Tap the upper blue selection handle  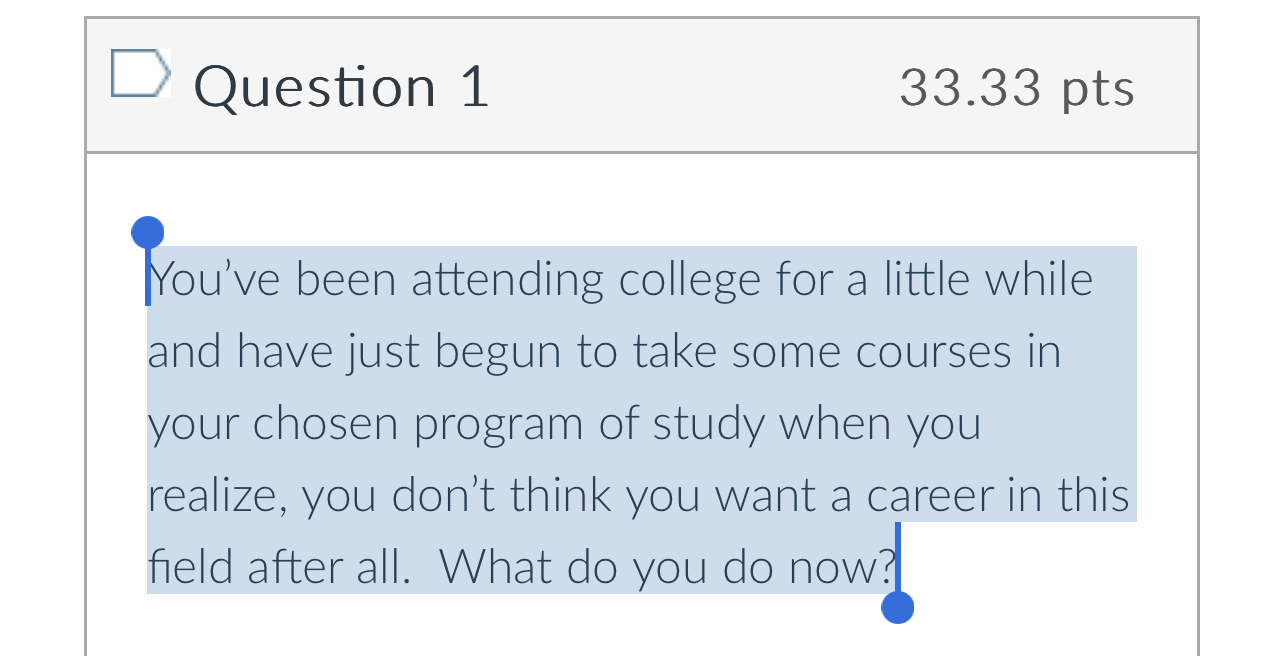[147, 232]
